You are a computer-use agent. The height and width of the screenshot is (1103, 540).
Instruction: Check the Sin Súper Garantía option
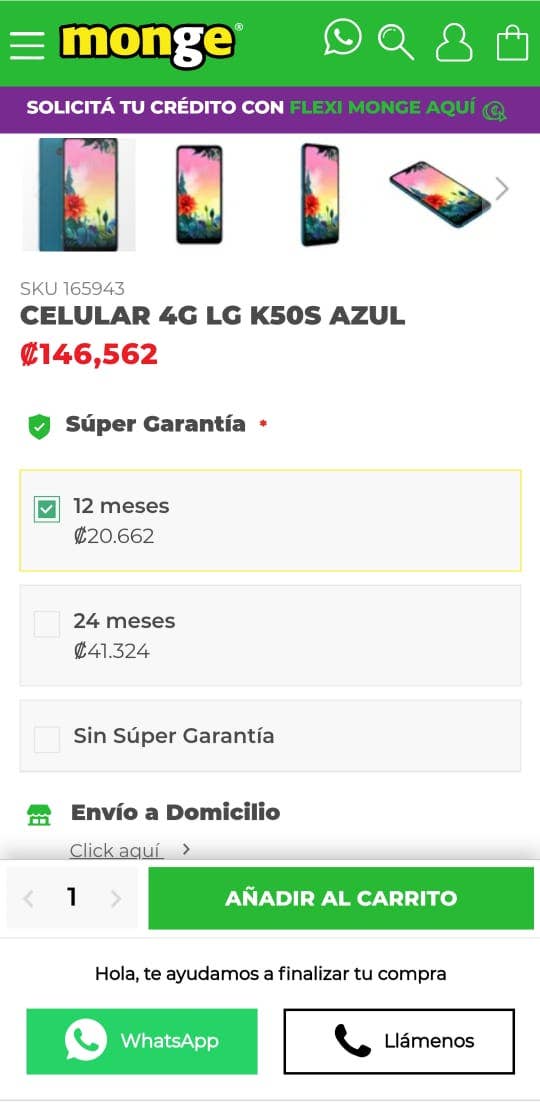47,739
